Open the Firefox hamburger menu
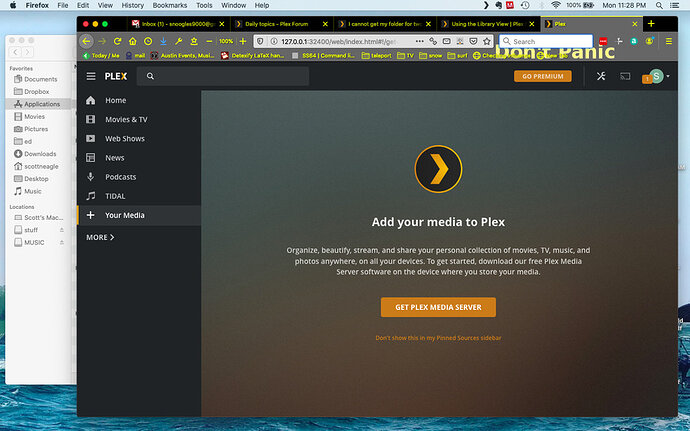The width and height of the screenshot is (690, 431). click(668, 41)
